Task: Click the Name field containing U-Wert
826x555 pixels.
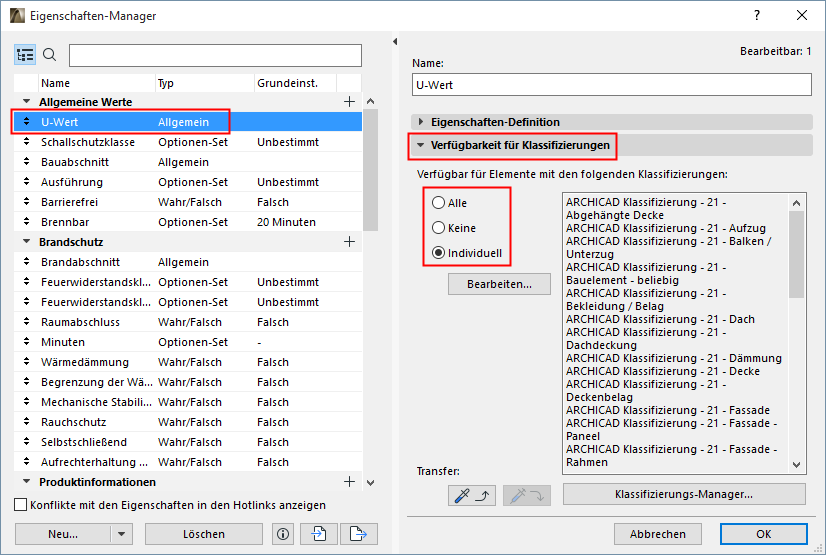Action: (x=612, y=85)
